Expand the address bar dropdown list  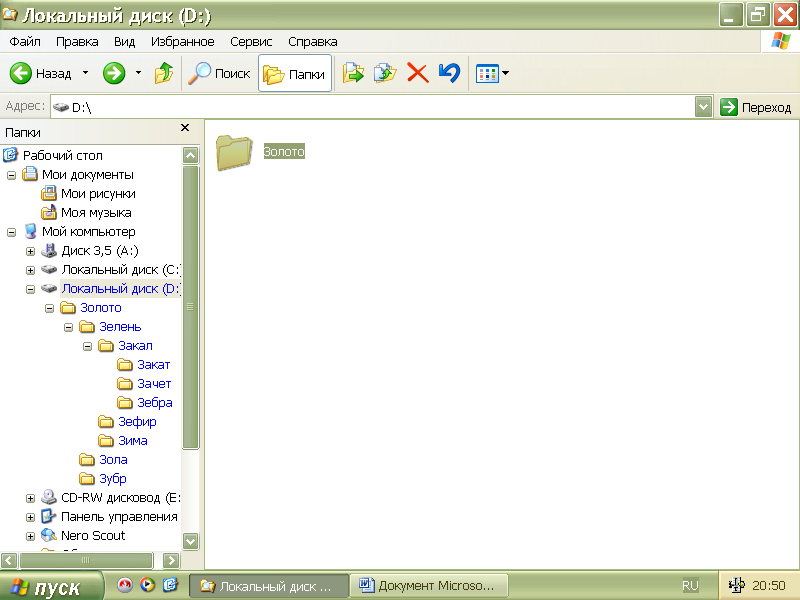[704, 107]
